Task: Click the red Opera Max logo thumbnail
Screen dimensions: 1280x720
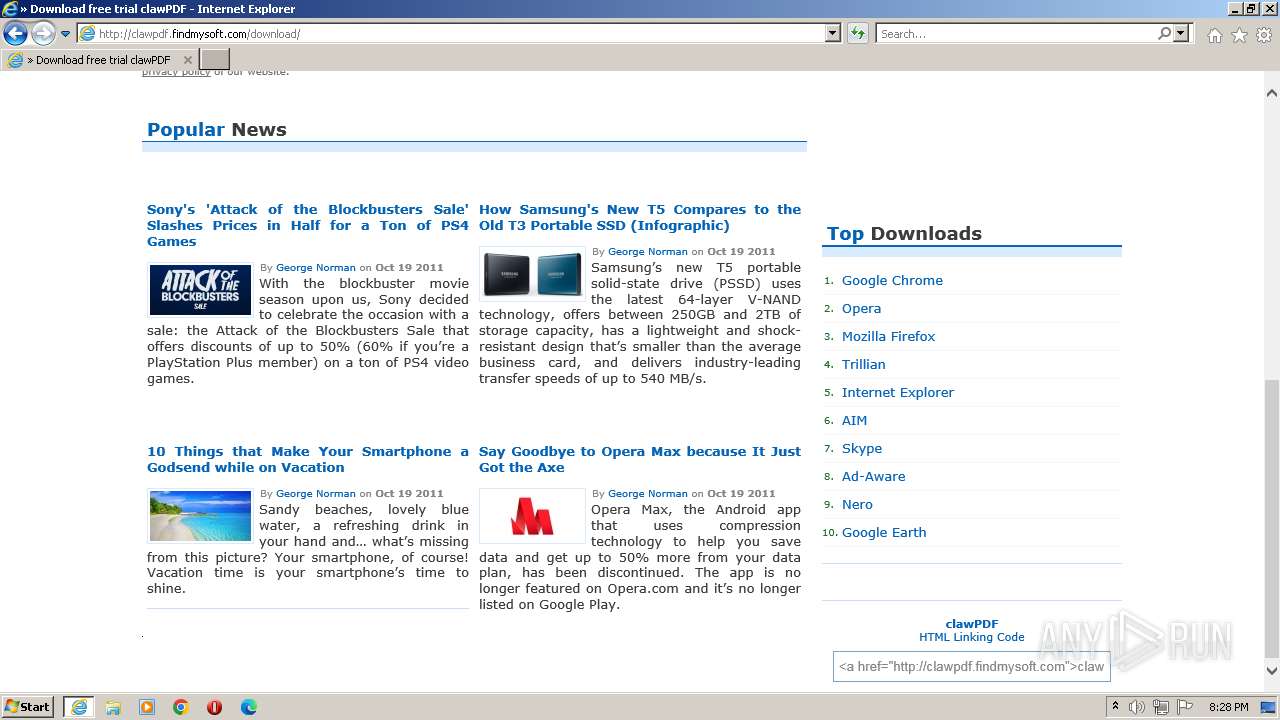Action: coord(532,516)
